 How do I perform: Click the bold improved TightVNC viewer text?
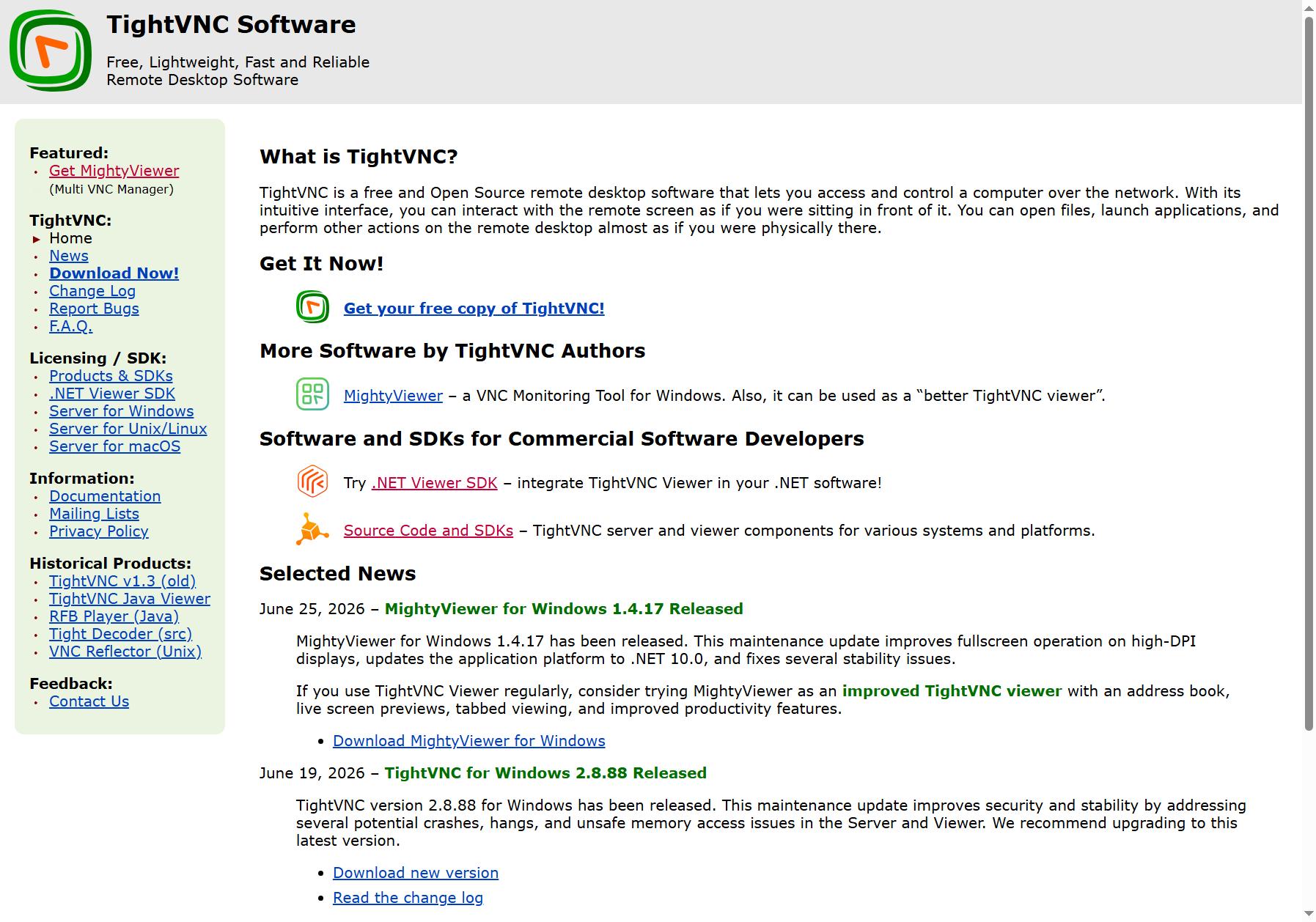(952, 691)
